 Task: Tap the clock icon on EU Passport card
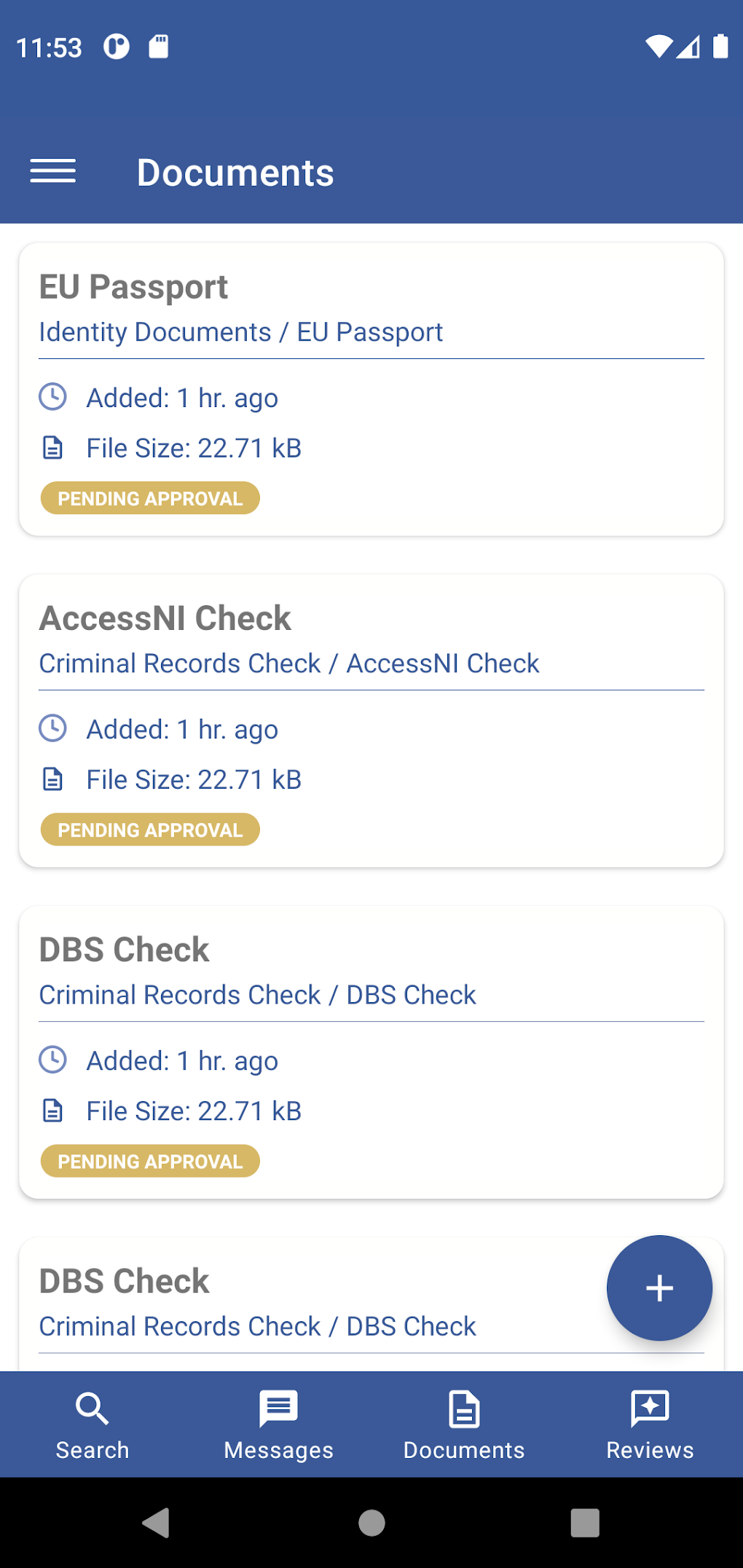[52, 398]
